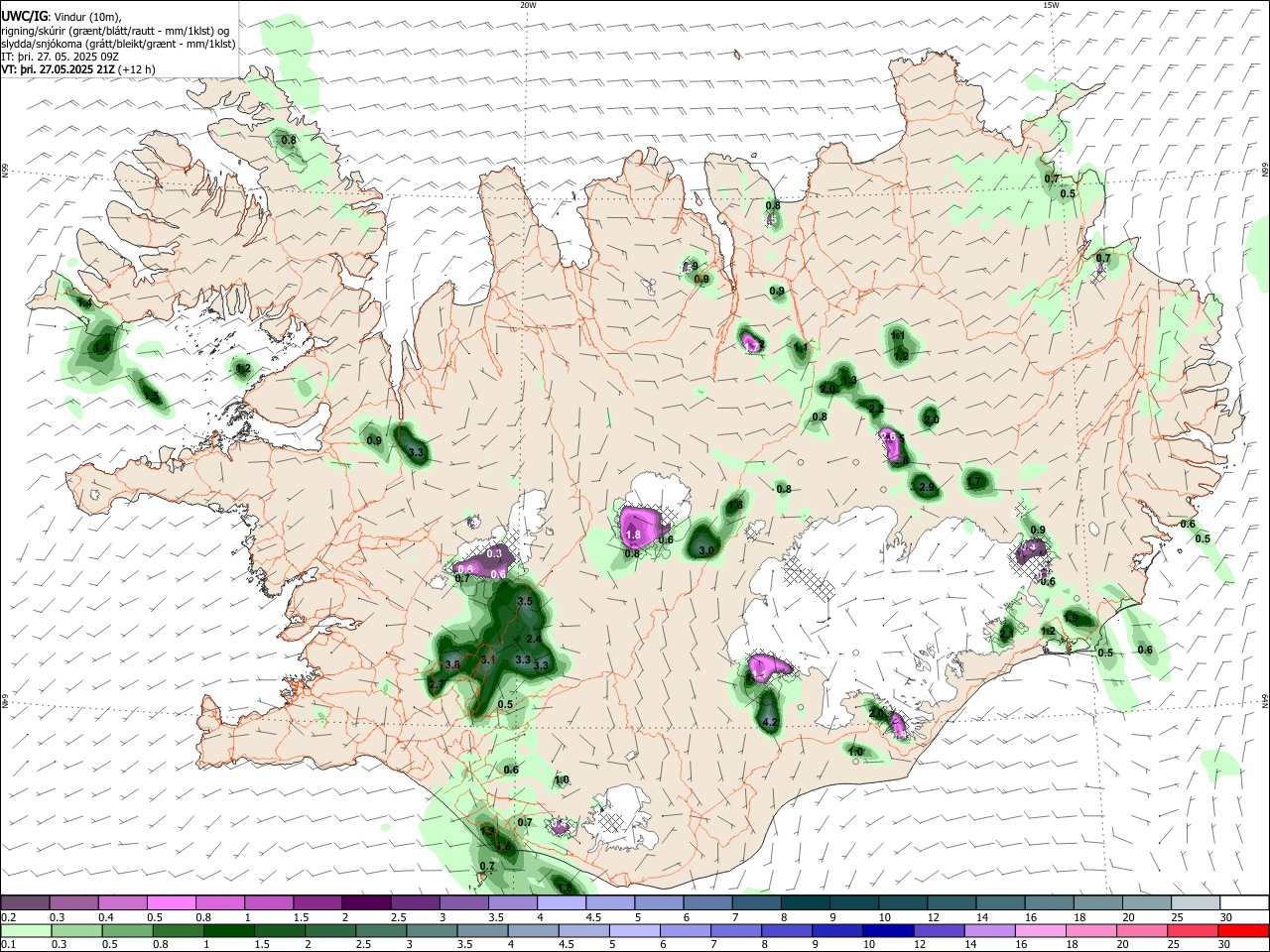The height and width of the screenshot is (952, 1270).
Task: Click the 20W longitude label
Action: (528, 5)
